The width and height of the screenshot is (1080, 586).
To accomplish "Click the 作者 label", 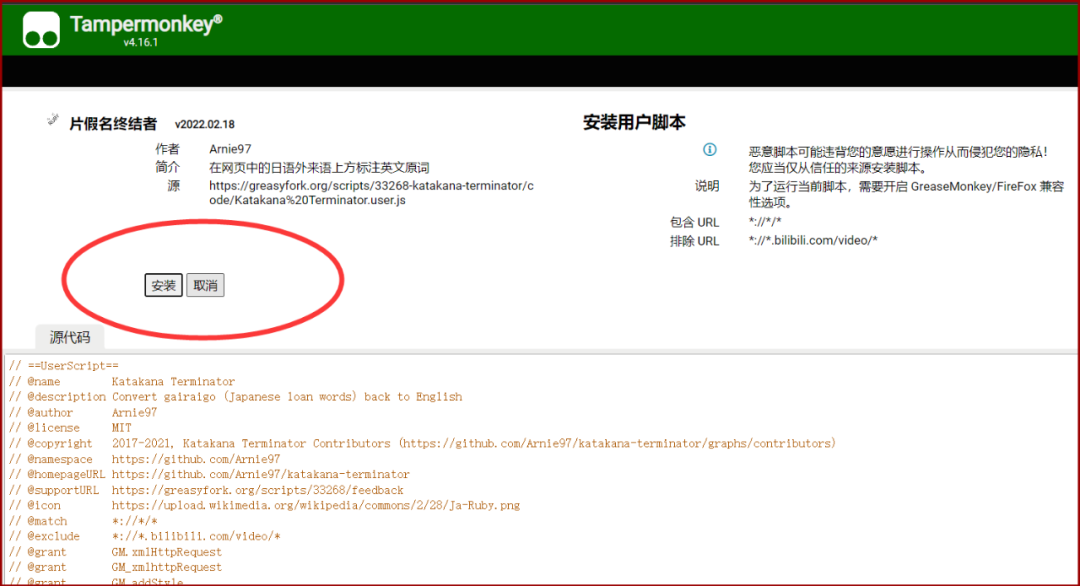I will [167, 149].
